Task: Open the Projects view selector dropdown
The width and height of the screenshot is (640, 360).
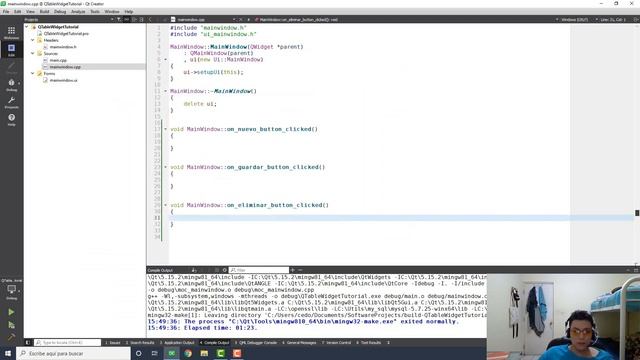Action: (x=69, y=19)
